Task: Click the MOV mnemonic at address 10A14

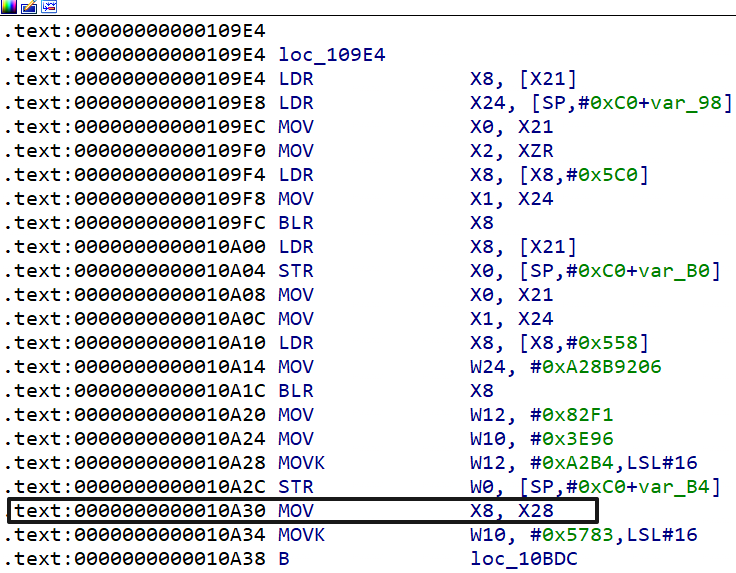Action: pos(296,367)
